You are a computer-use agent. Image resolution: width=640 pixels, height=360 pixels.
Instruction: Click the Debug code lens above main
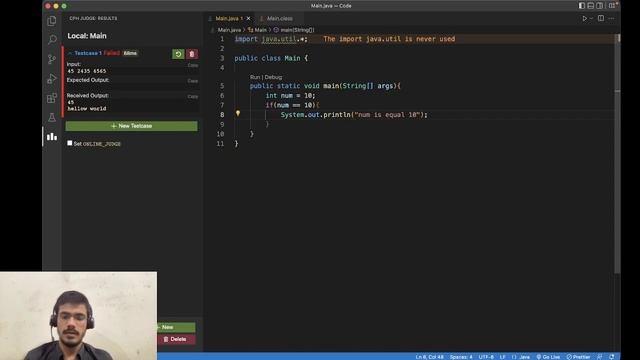click(273, 77)
